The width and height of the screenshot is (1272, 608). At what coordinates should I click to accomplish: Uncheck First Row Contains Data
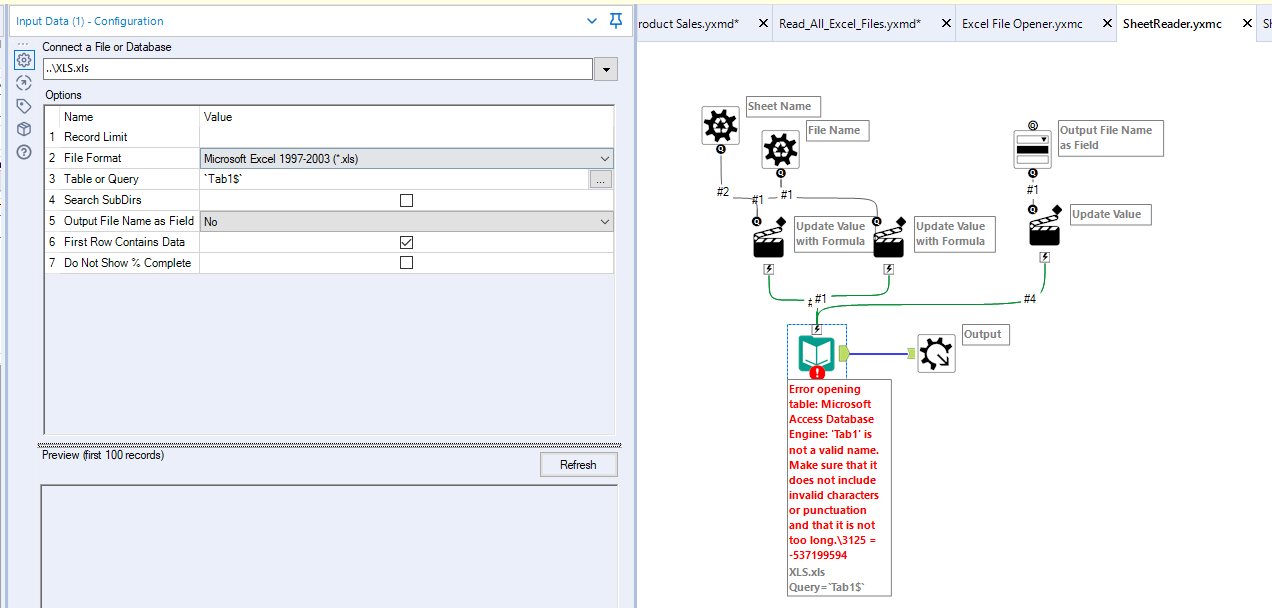[x=406, y=241]
